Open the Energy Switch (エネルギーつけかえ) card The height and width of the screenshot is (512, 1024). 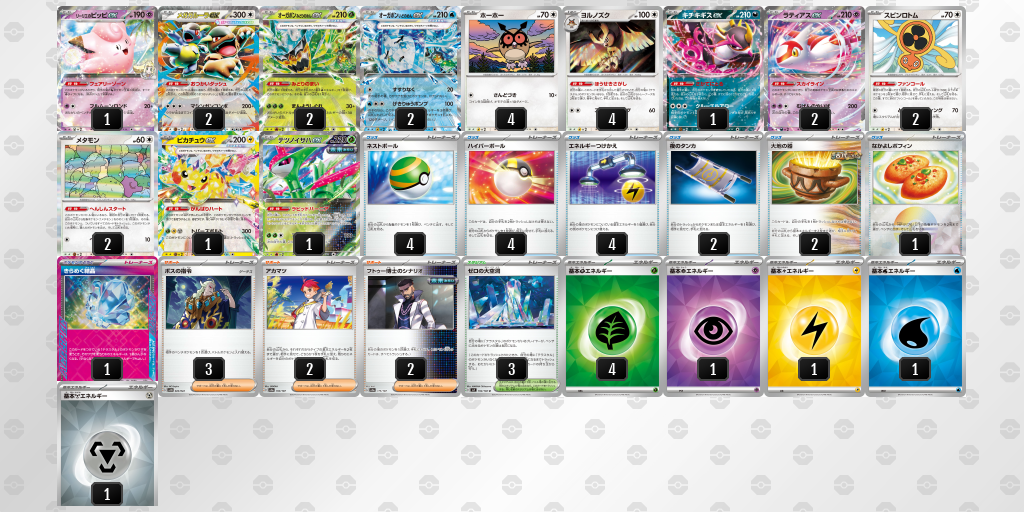pyautogui.click(x=612, y=194)
